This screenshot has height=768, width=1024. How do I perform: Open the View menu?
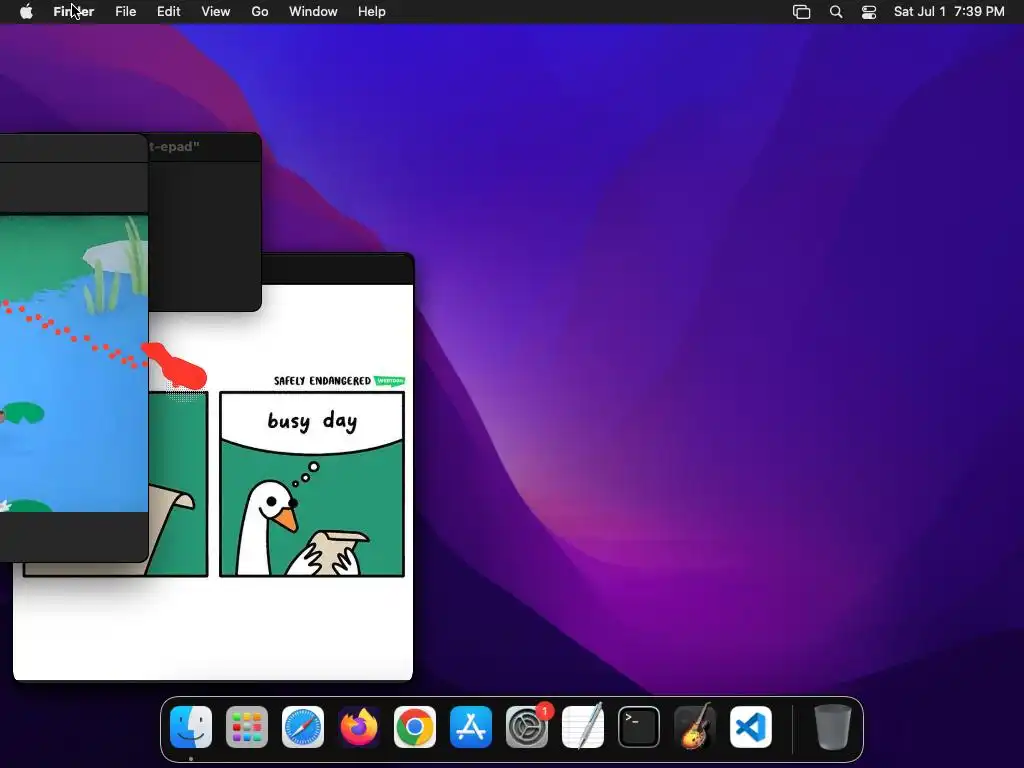(216, 12)
